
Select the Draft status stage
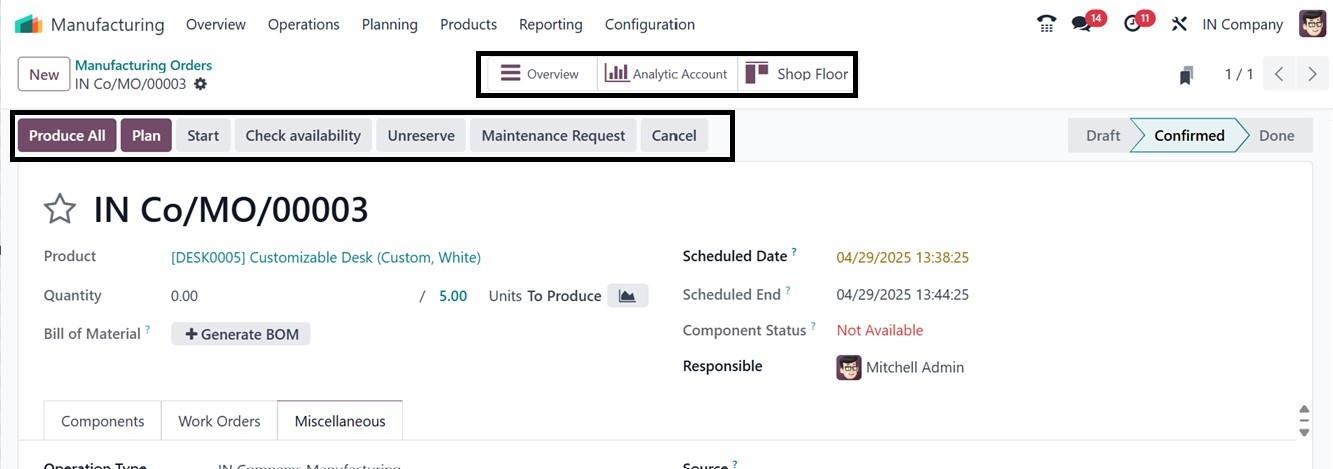(x=1102, y=136)
